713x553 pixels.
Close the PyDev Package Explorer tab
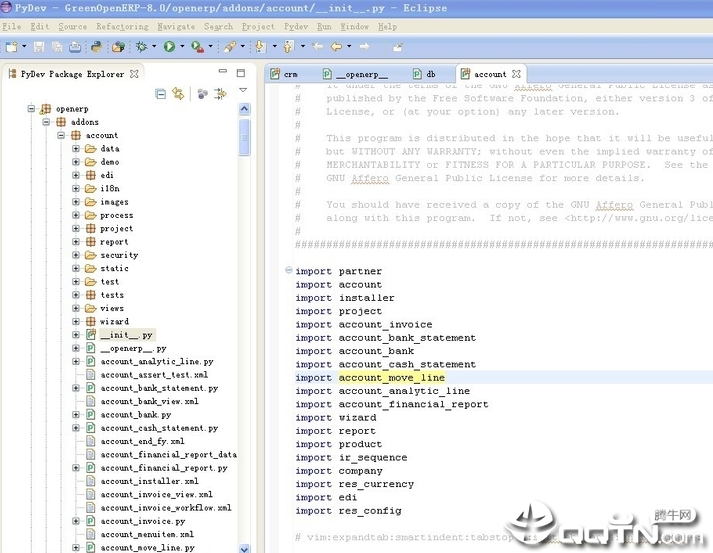[x=134, y=74]
